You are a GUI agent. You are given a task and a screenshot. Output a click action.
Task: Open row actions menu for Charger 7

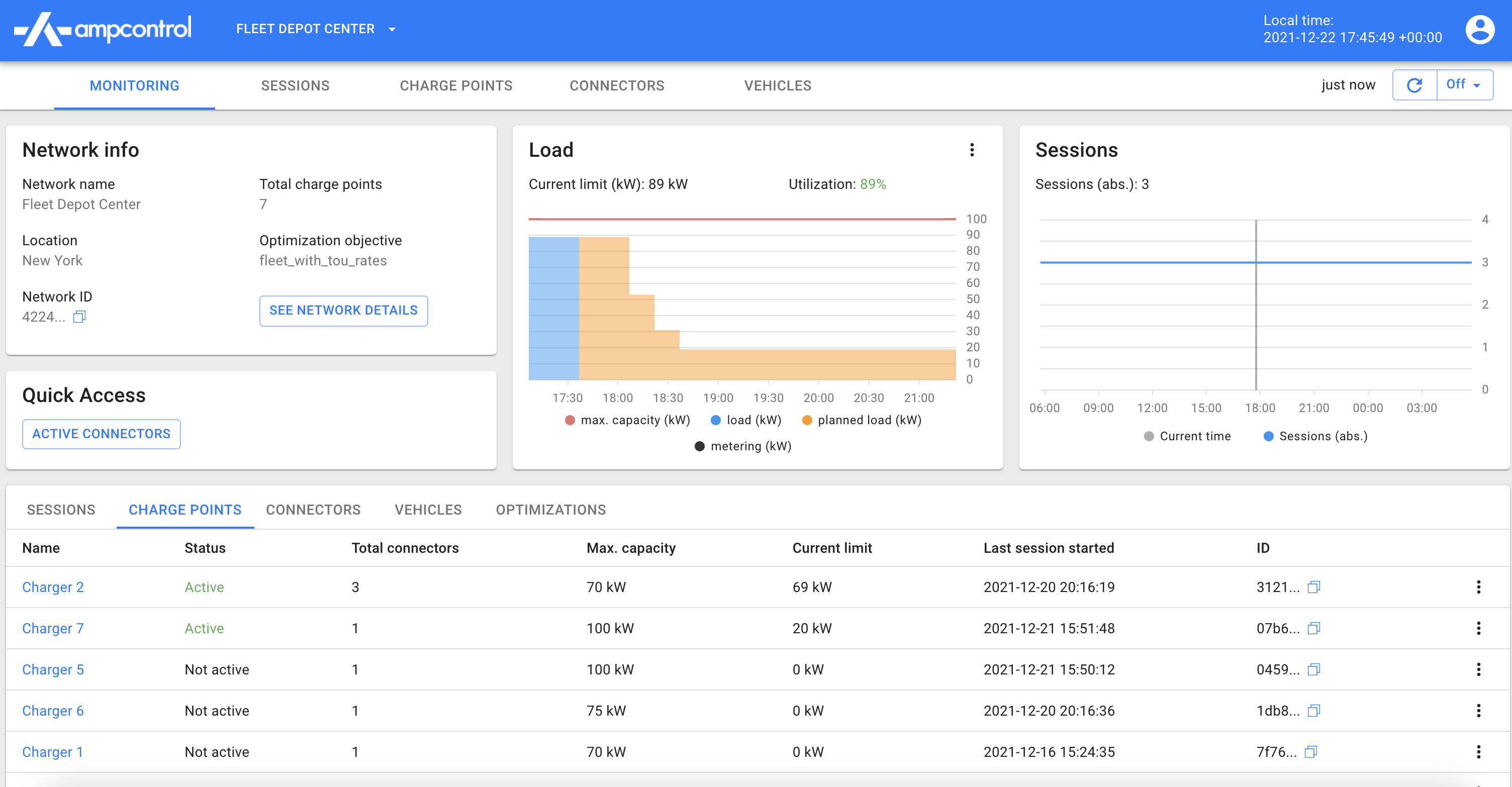(x=1478, y=628)
